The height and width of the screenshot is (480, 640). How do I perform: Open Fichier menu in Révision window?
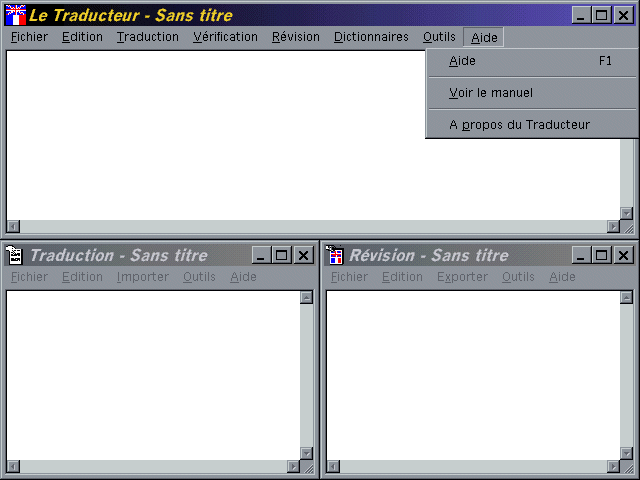point(349,277)
